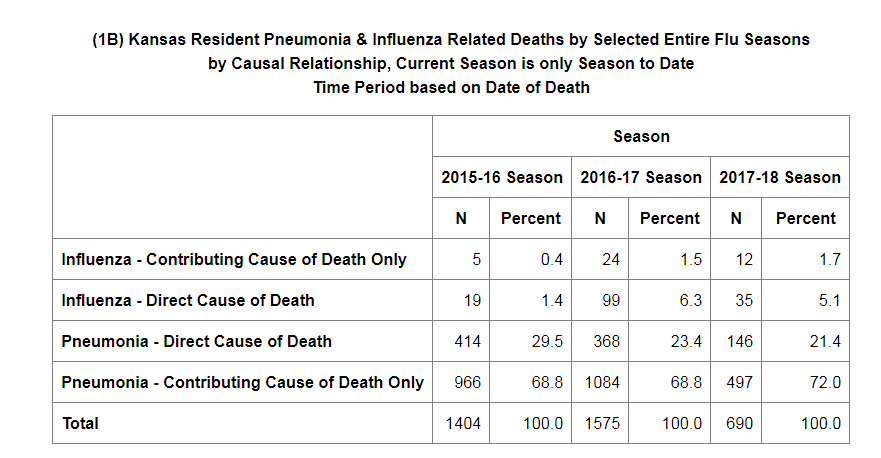Click the 690 total cell

[x=736, y=423]
